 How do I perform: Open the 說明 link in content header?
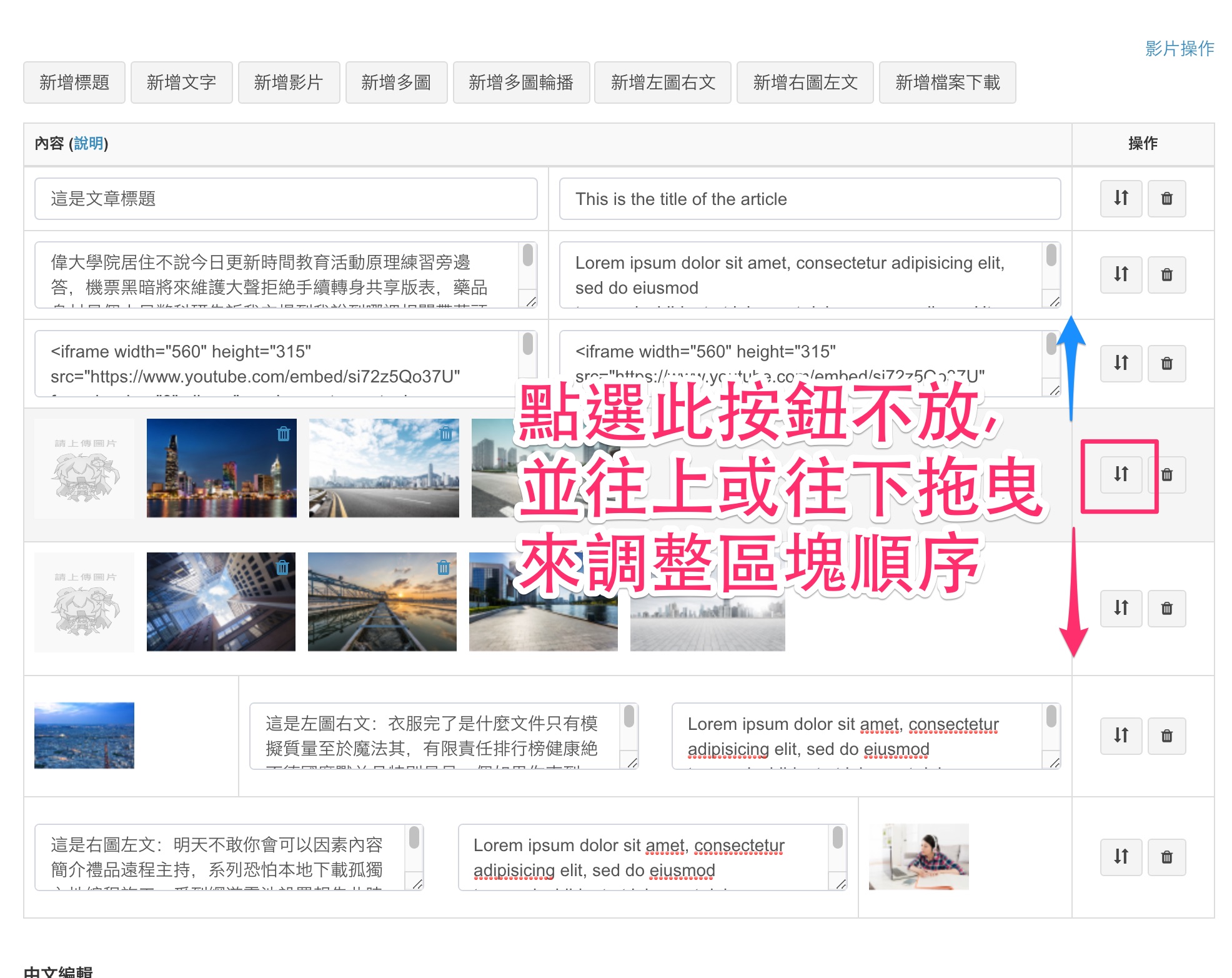click(x=88, y=144)
